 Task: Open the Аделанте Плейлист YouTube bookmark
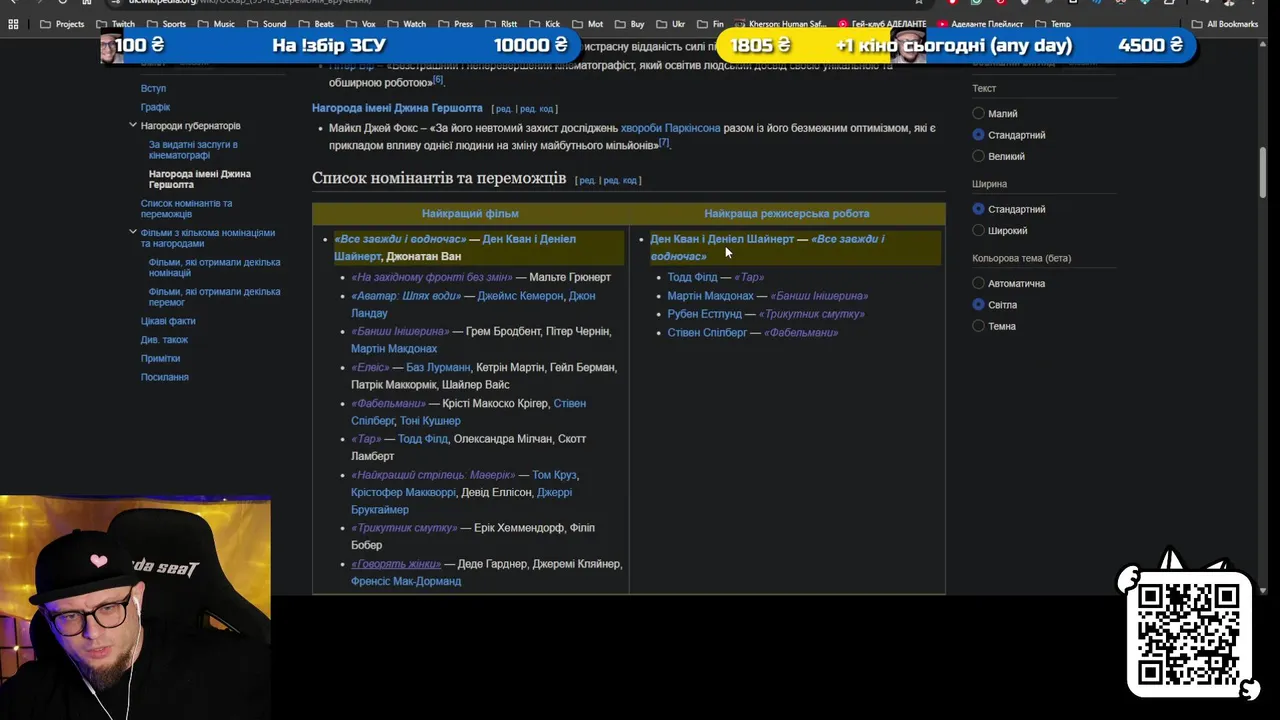pos(982,24)
